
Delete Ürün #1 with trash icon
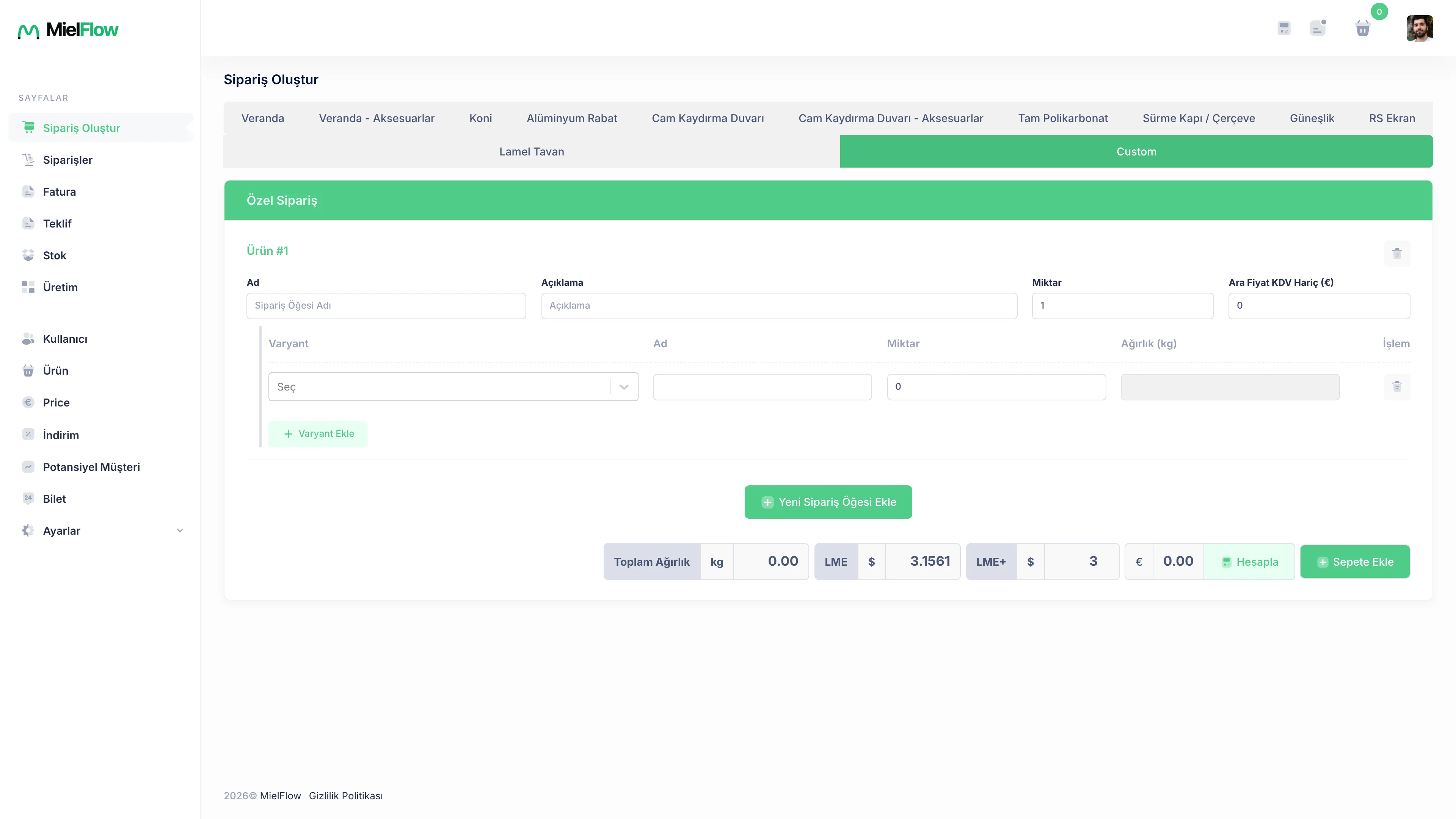1396,253
